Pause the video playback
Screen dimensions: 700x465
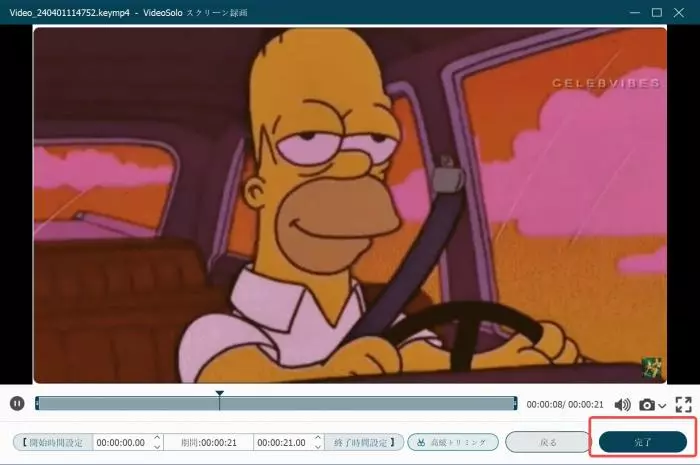[x=17, y=404]
